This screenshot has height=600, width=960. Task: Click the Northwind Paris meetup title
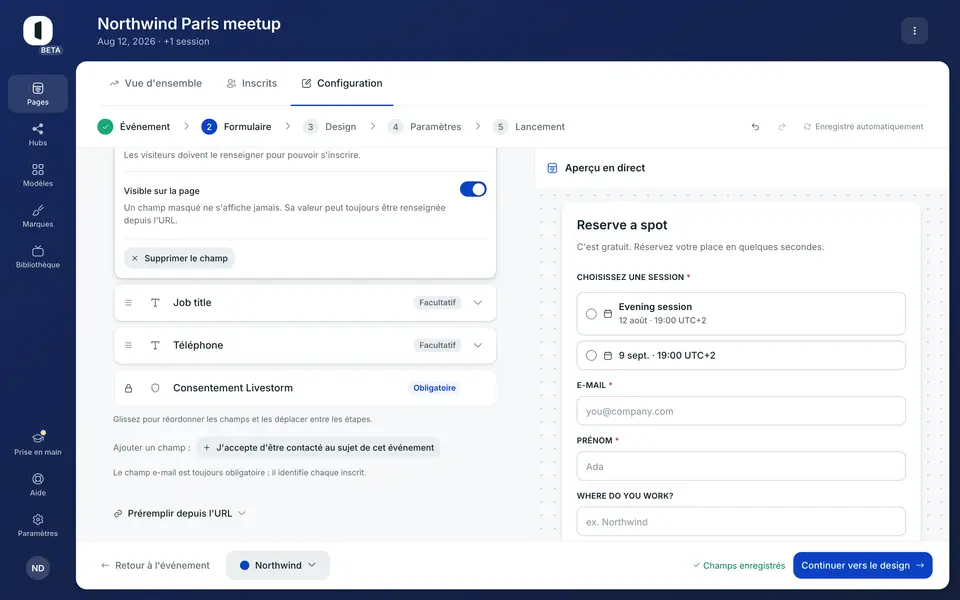tap(189, 24)
